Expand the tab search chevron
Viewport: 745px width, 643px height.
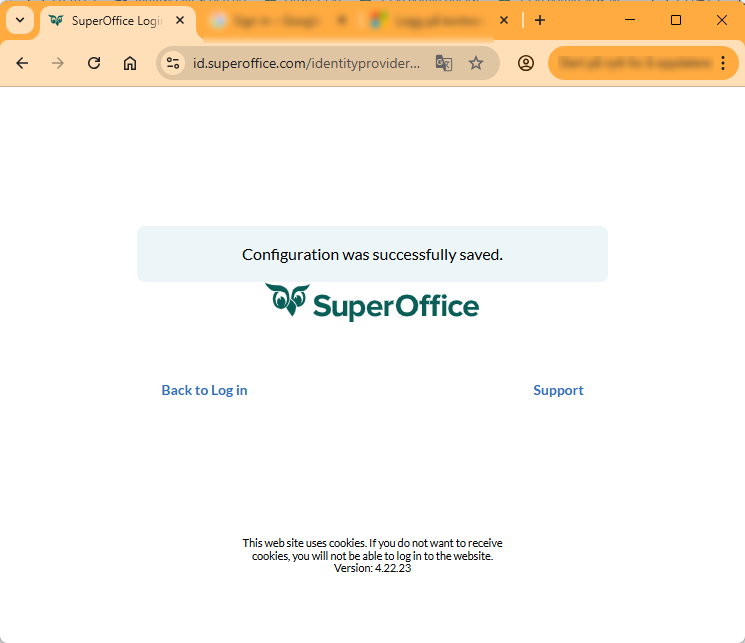[x=20, y=20]
